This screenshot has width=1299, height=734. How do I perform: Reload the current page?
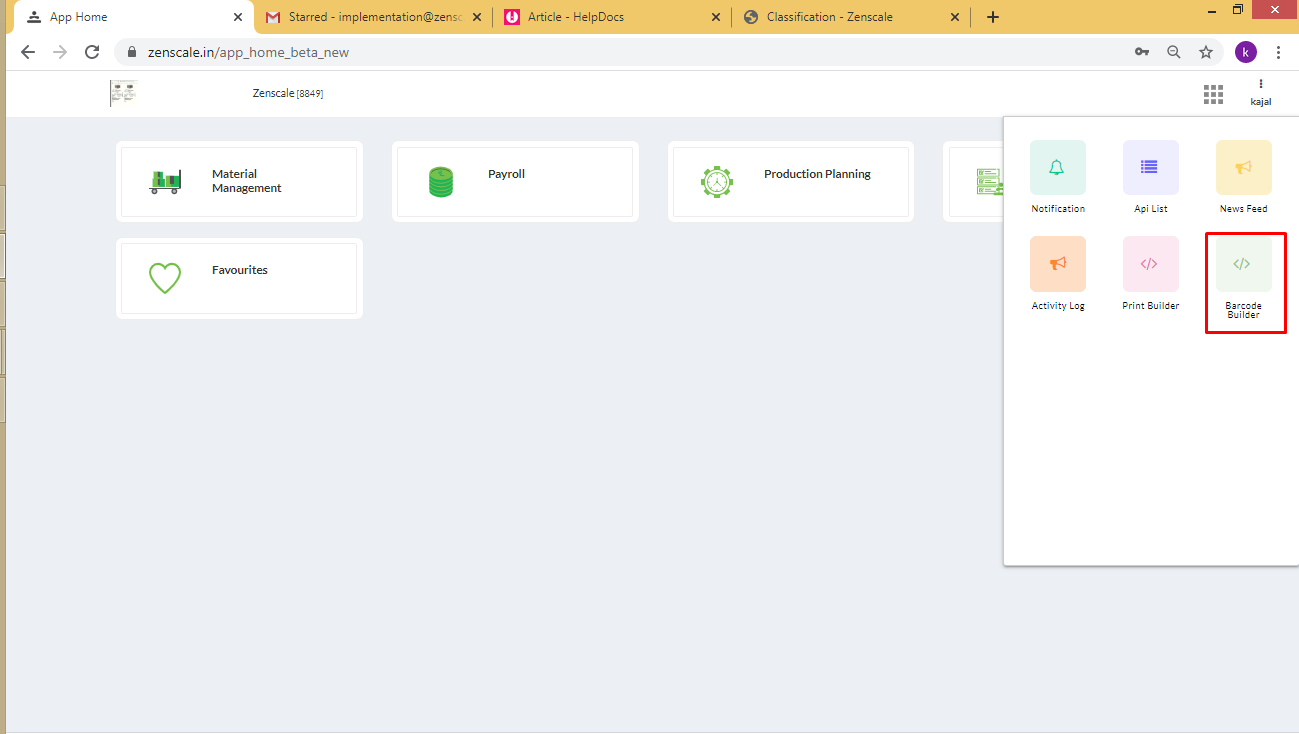coord(92,52)
